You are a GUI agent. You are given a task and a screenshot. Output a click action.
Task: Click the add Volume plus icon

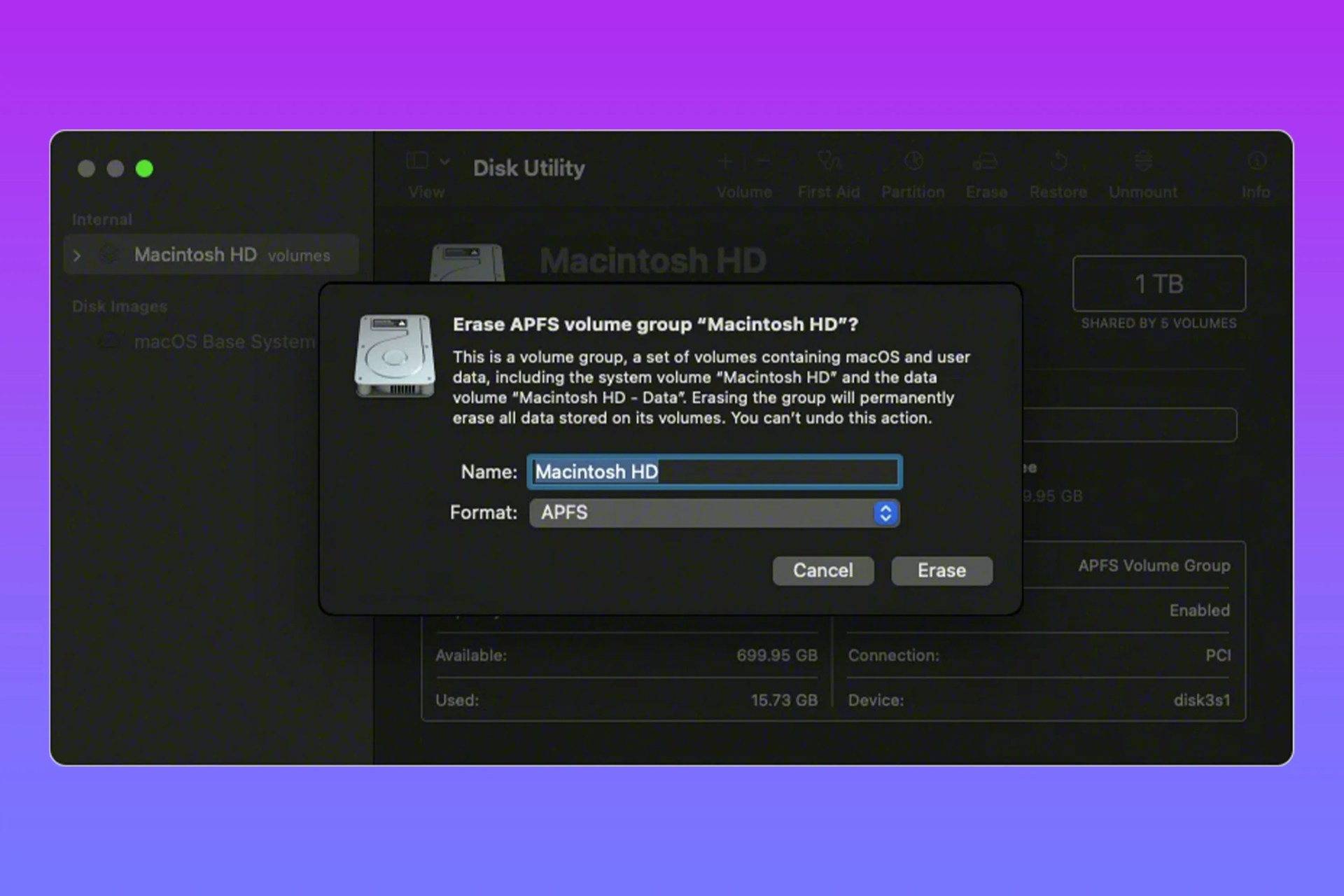725,162
